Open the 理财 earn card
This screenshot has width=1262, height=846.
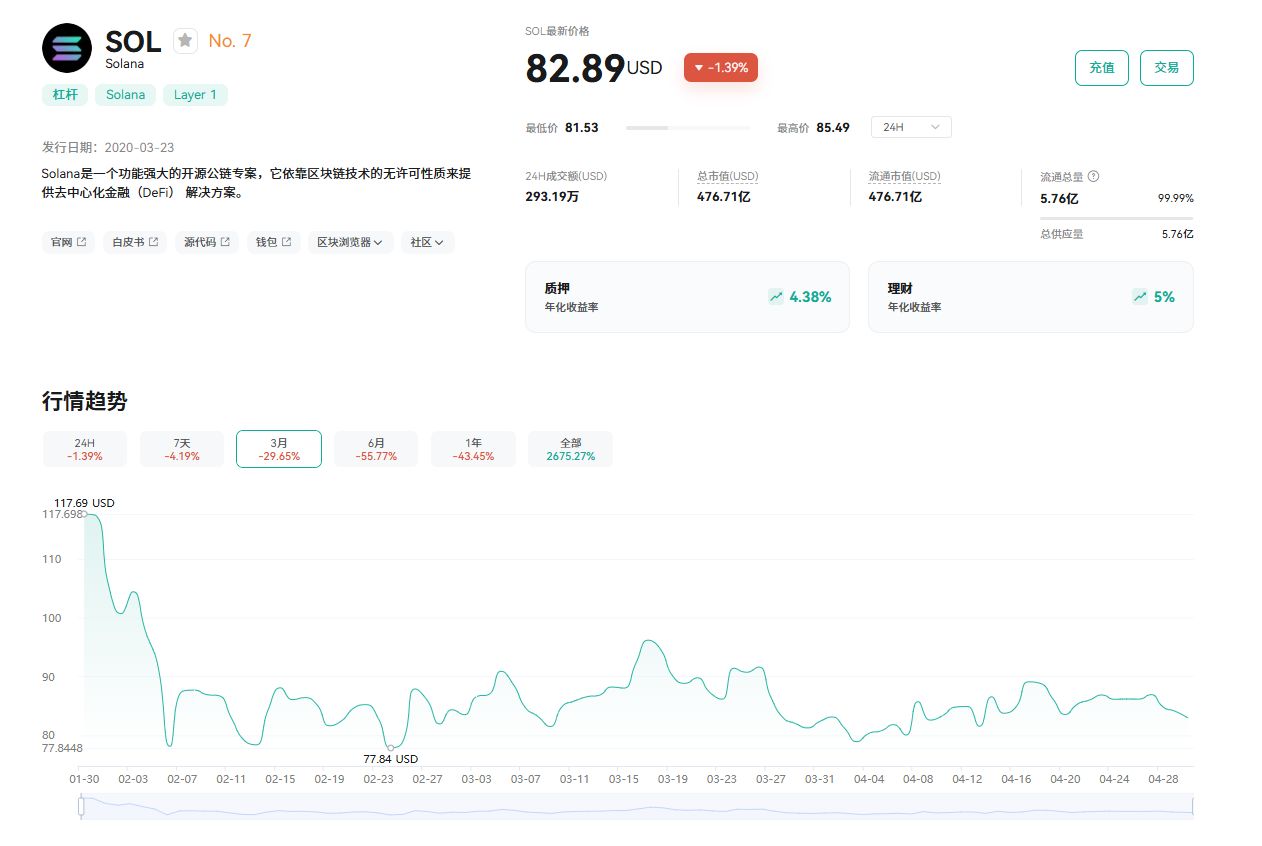pos(1031,297)
